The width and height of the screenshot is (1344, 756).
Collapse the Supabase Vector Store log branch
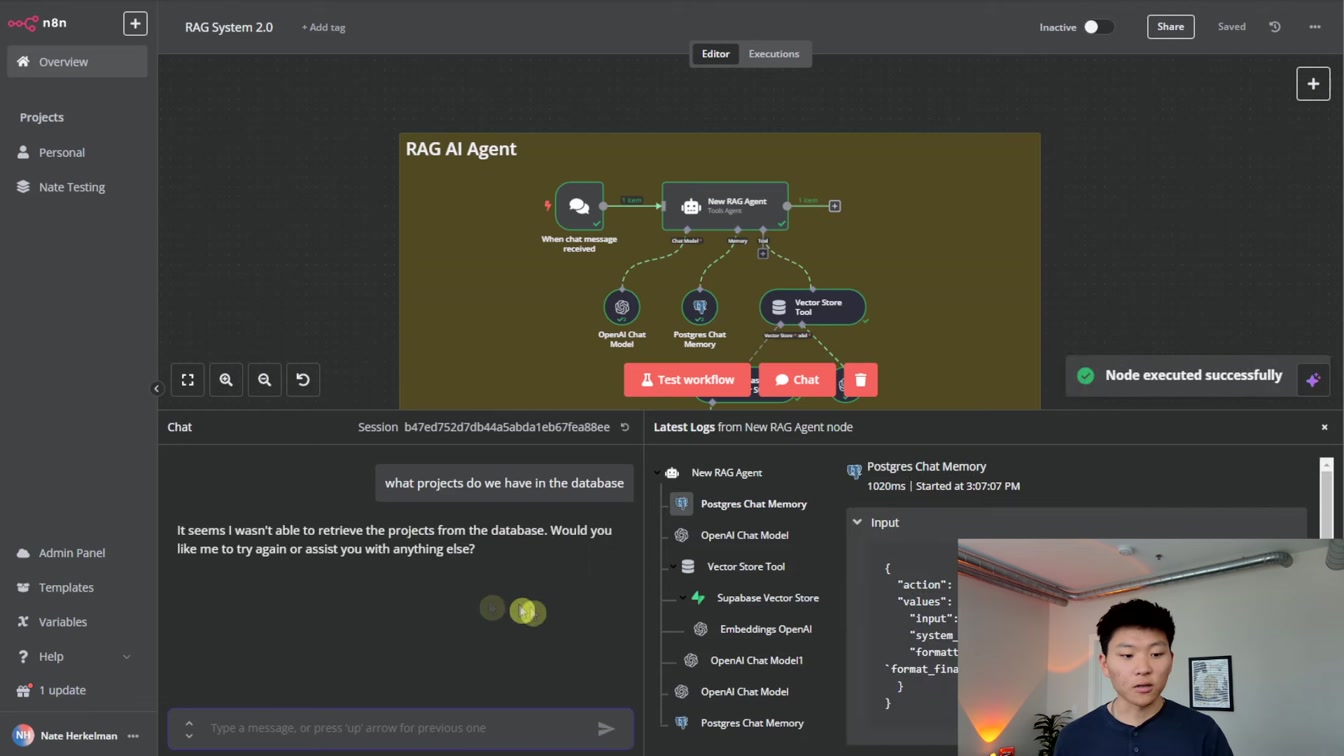[x=683, y=598]
